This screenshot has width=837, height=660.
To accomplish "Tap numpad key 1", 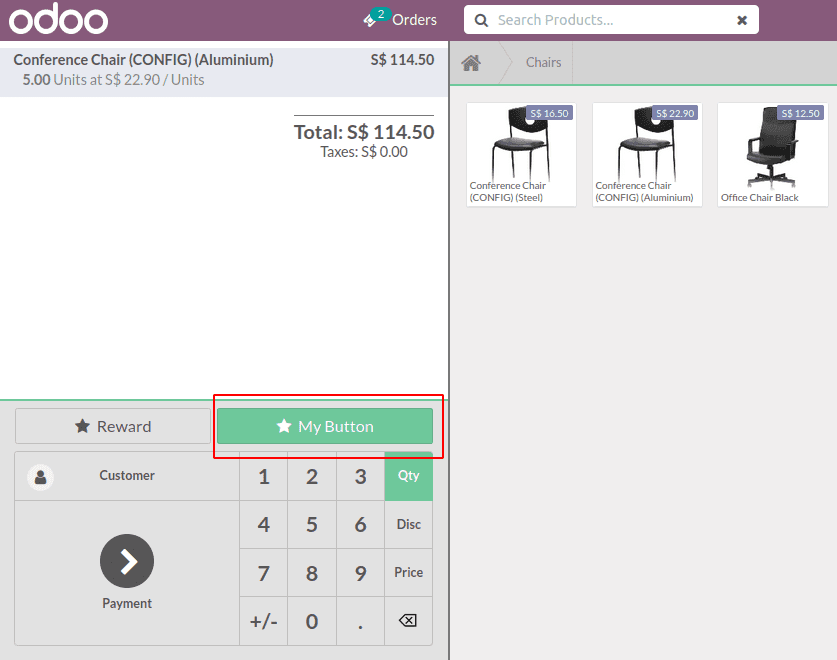I will (x=264, y=476).
